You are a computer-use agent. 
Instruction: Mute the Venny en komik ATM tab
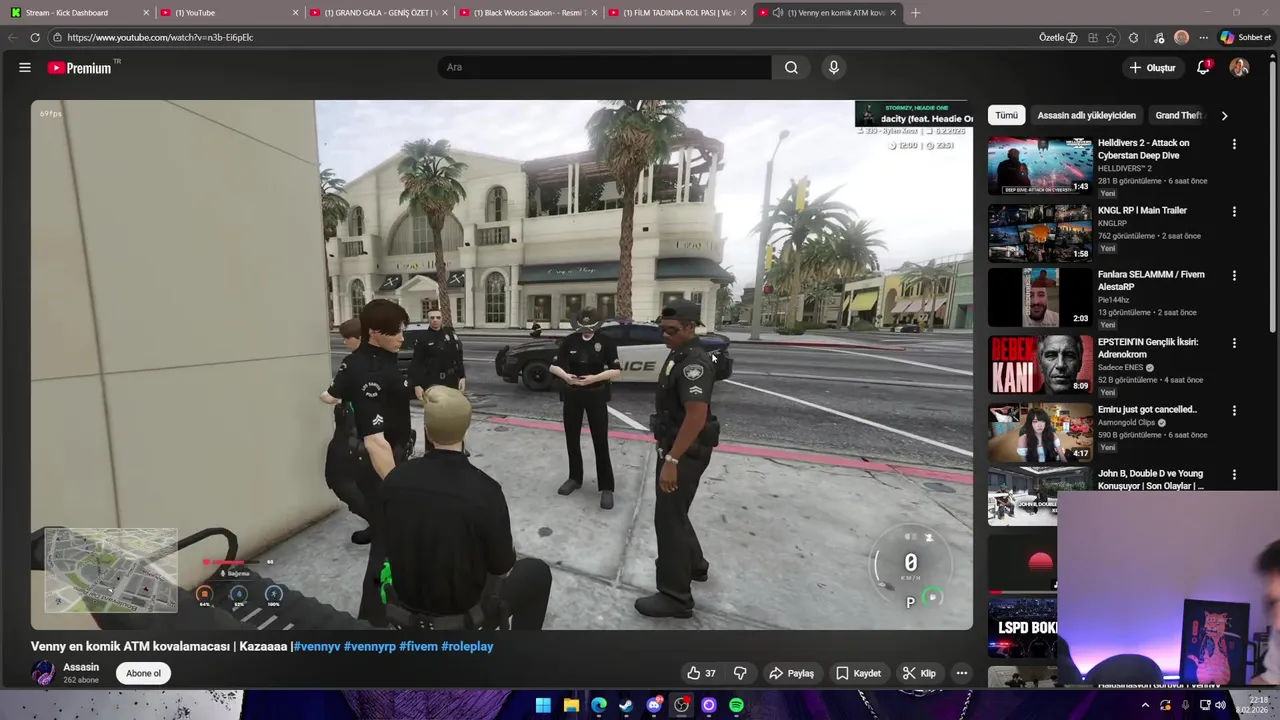(x=778, y=13)
